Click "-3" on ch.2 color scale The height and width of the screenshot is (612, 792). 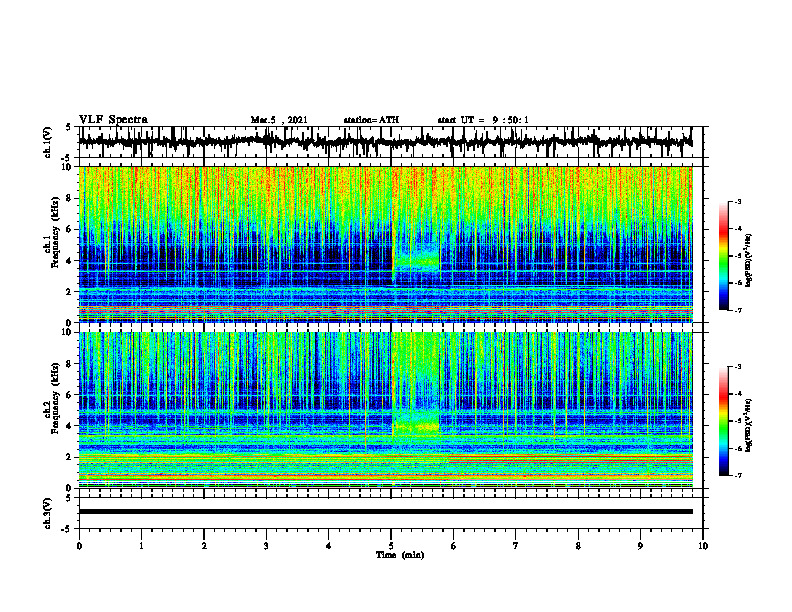[x=737, y=367]
